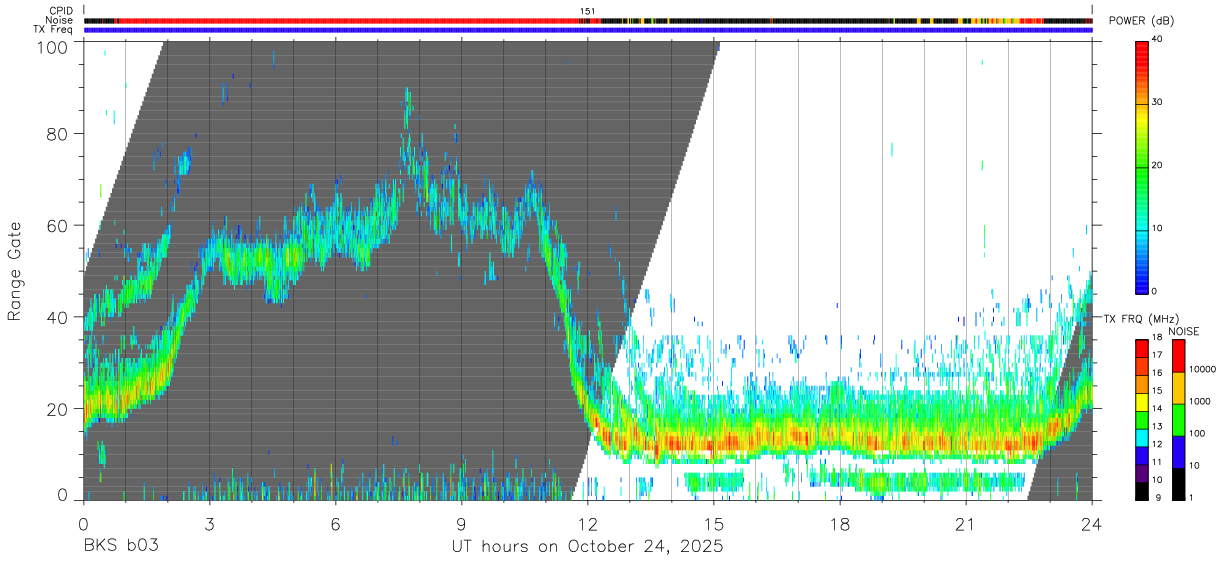Screen dimensions: 1228x567
Task: Click the 0 hour origin tick label
Action: click(83, 523)
